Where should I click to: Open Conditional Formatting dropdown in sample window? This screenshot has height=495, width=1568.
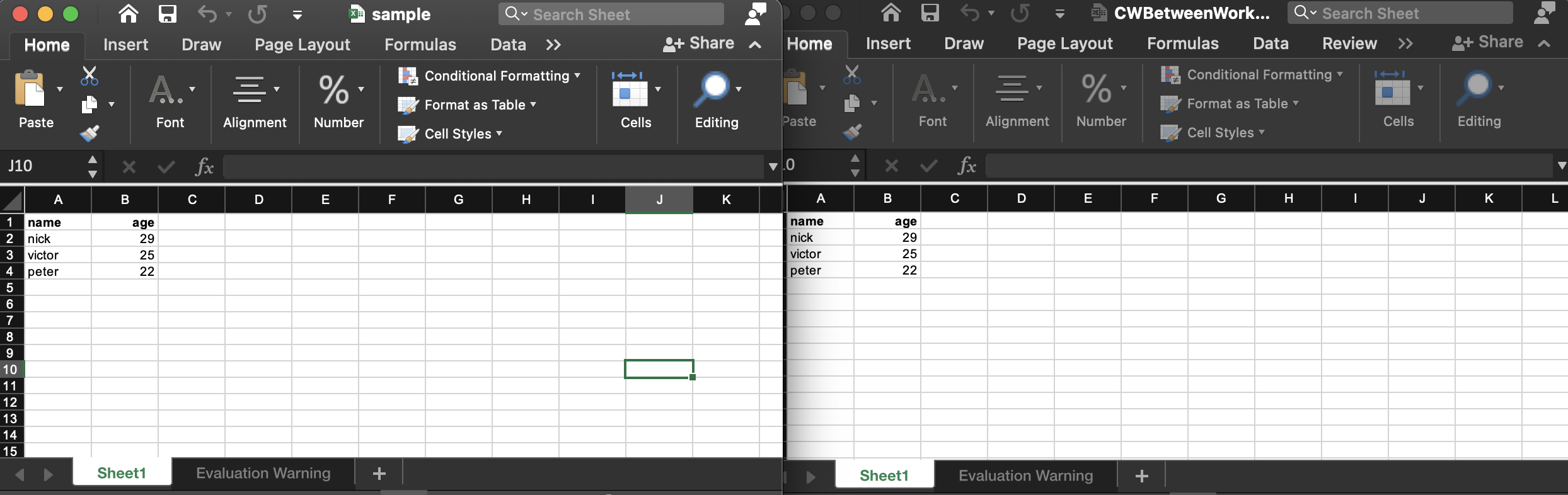coord(490,76)
